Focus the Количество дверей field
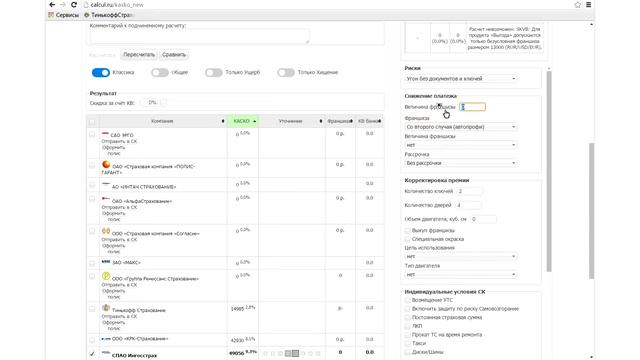Screen dimensions: 640x360 [469, 205]
